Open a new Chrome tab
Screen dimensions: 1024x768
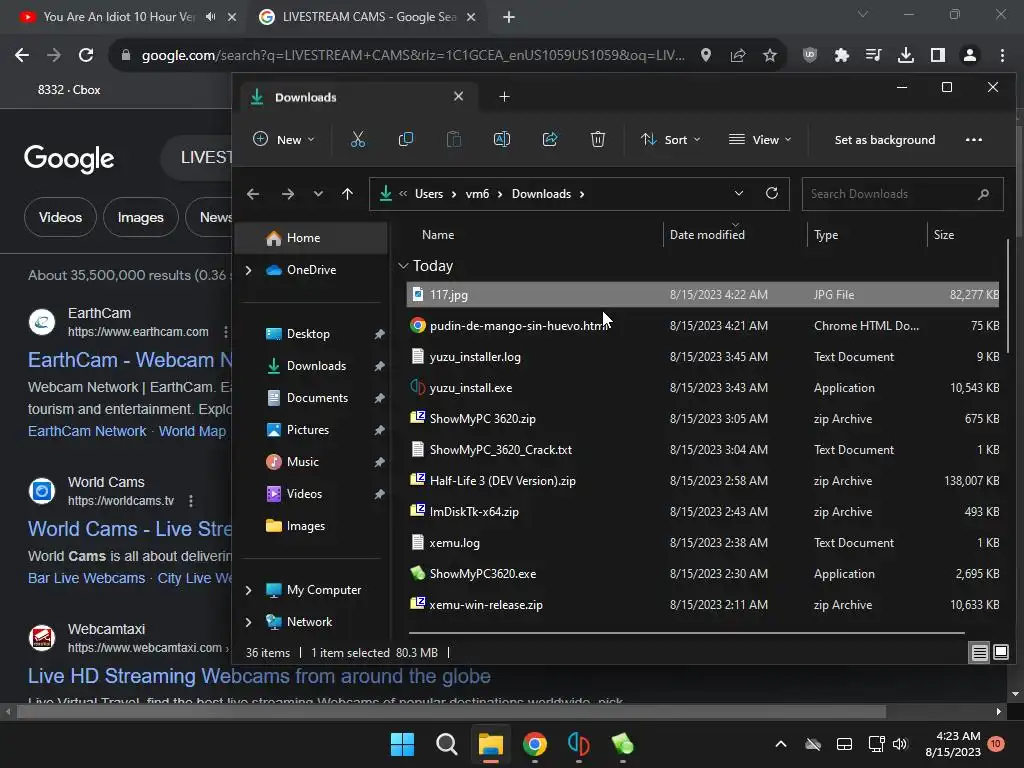(x=509, y=17)
